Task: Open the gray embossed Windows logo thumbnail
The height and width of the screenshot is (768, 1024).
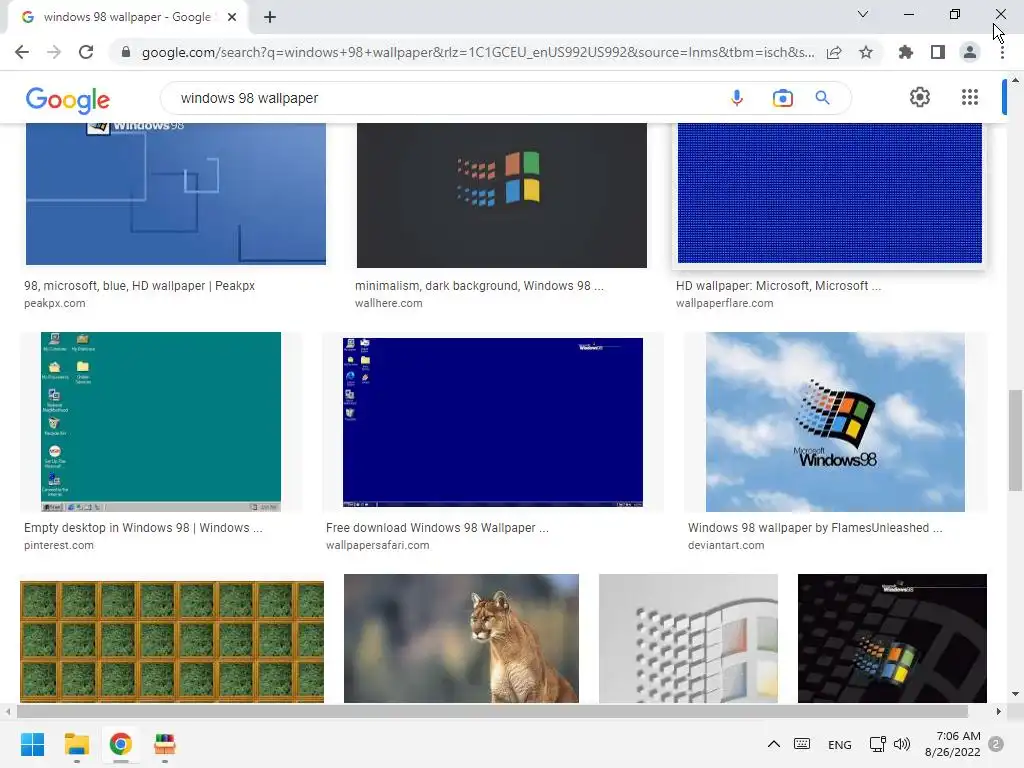Action: coord(688,639)
